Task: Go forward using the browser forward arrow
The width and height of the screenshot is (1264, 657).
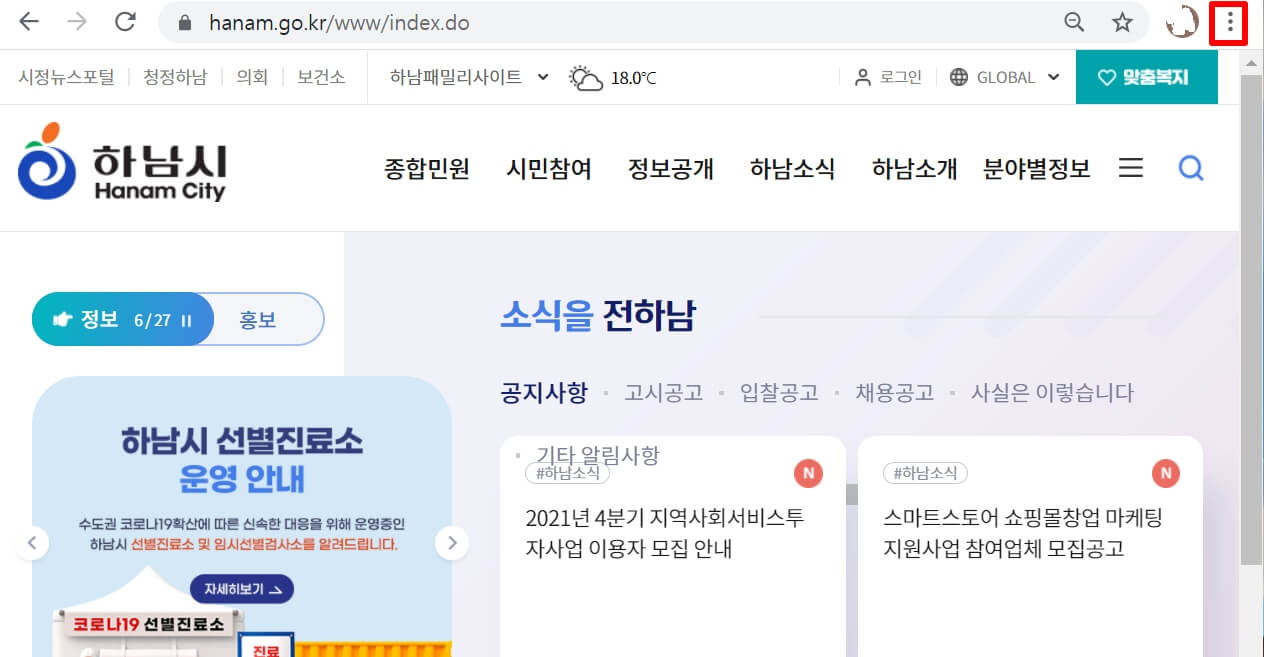Action: pyautogui.click(x=78, y=22)
